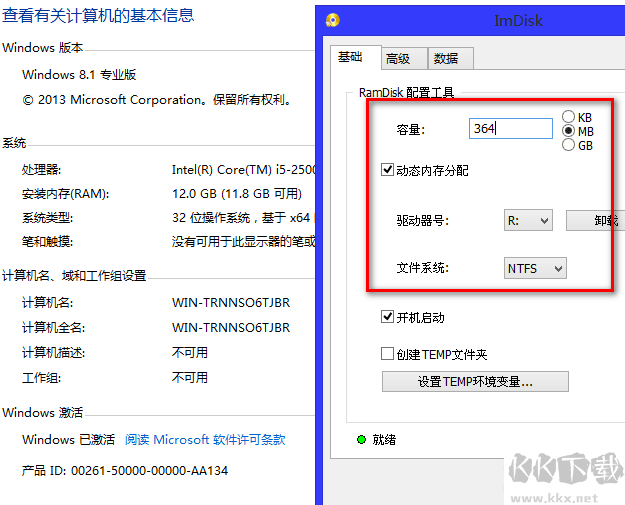Screen dimensions: 625x505
Task: Click the Windows 已激活 status text
Action: pos(68,439)
